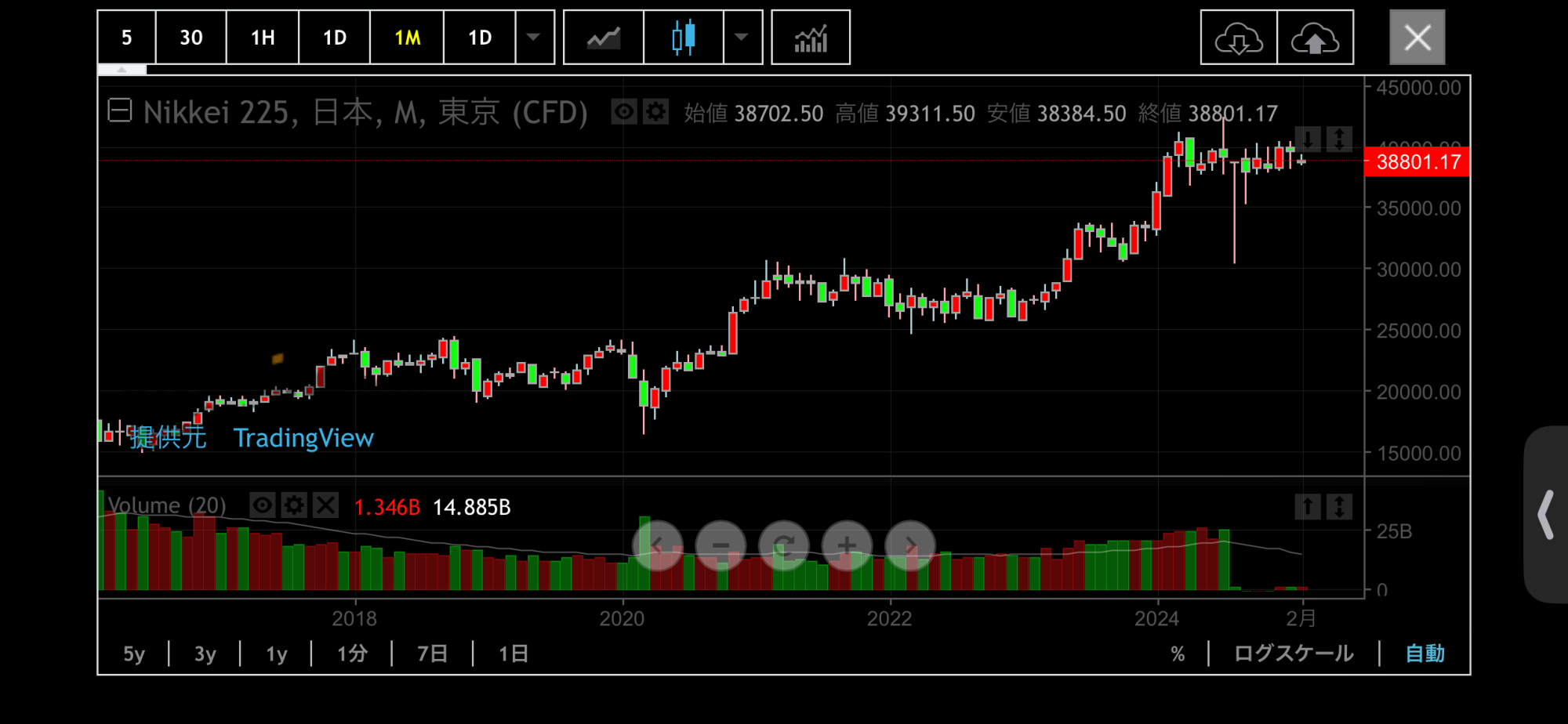Select the 1M timeframe tab

(x=407, y=38)
